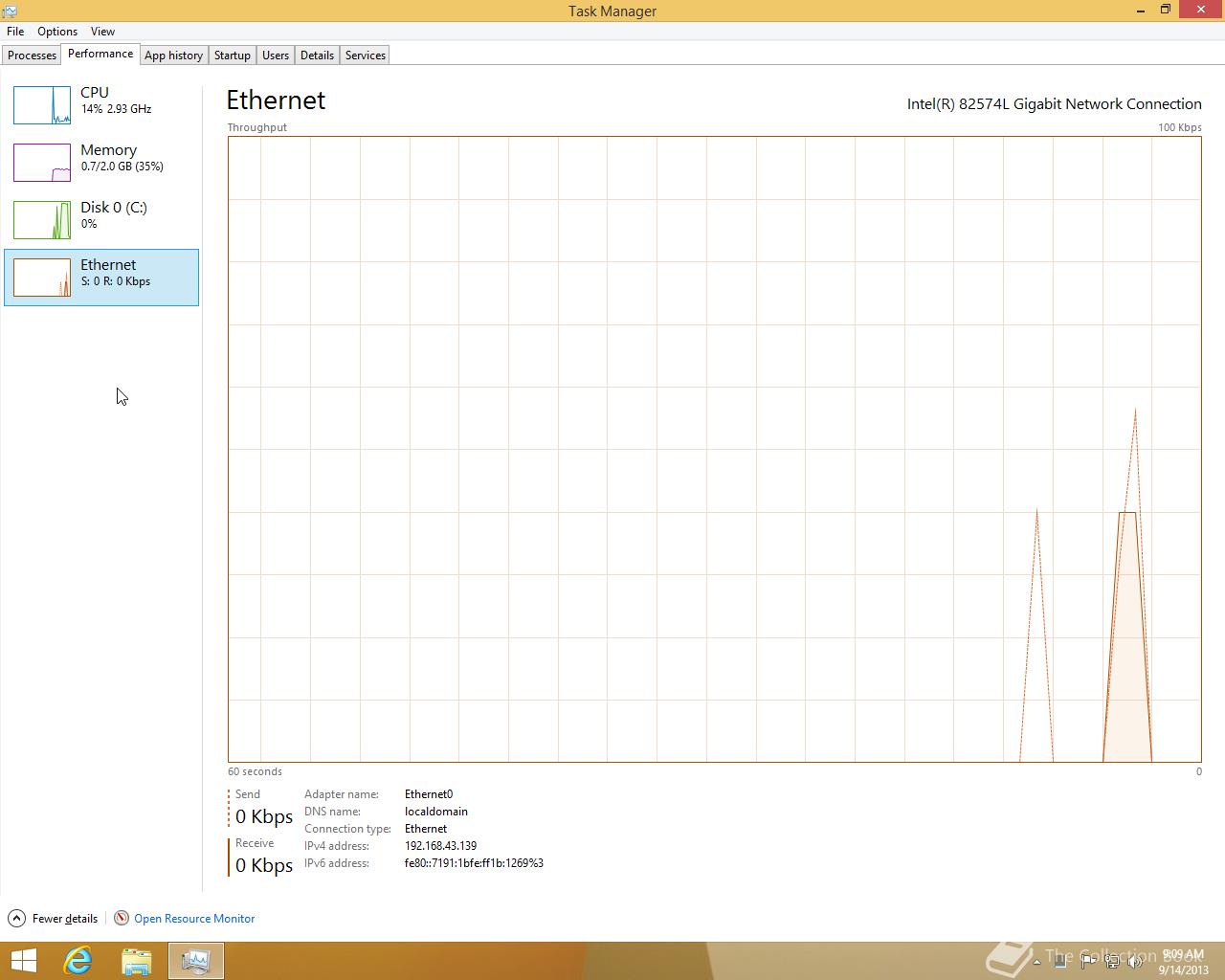Minimize the Task Manager window
The height and width of the screenshot is (980, 1225).
(x=1141, y=10)
